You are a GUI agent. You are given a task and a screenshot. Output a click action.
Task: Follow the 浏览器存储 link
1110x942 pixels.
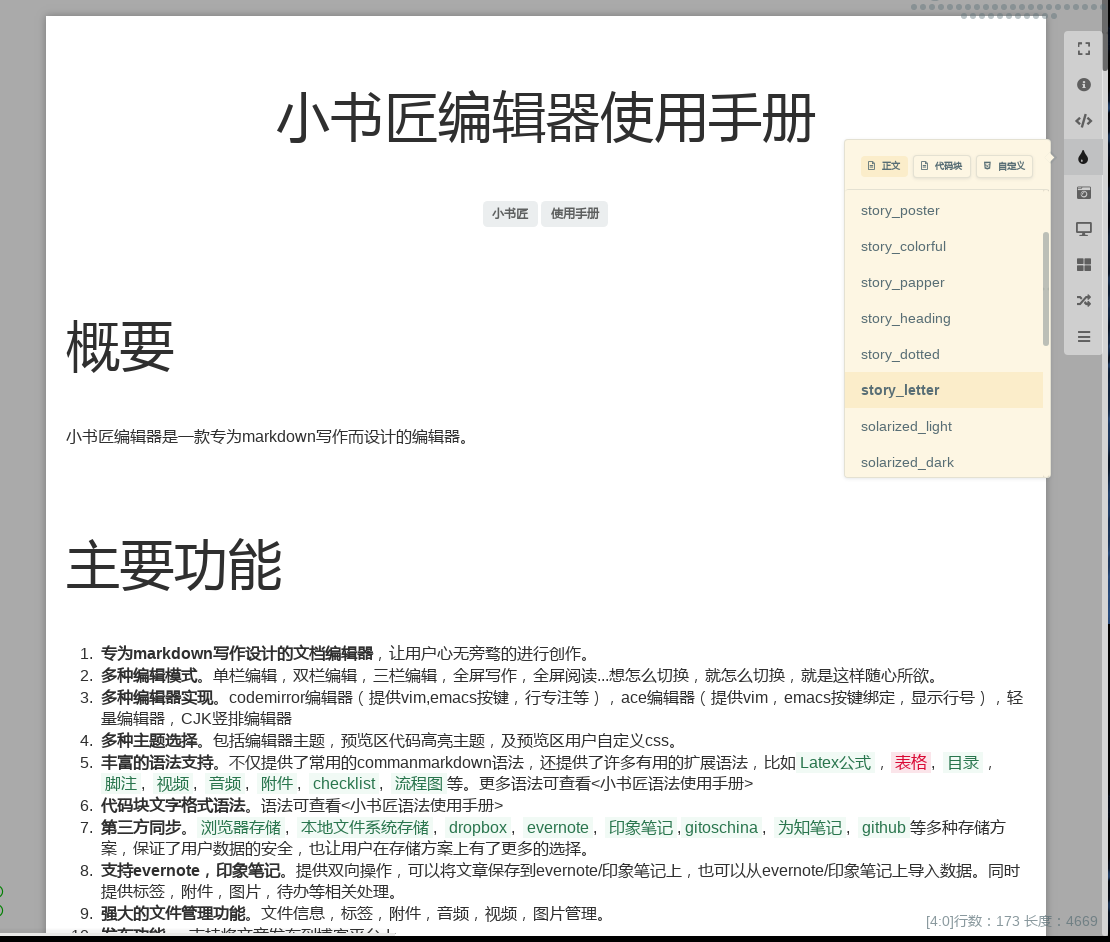coord(241,827)
